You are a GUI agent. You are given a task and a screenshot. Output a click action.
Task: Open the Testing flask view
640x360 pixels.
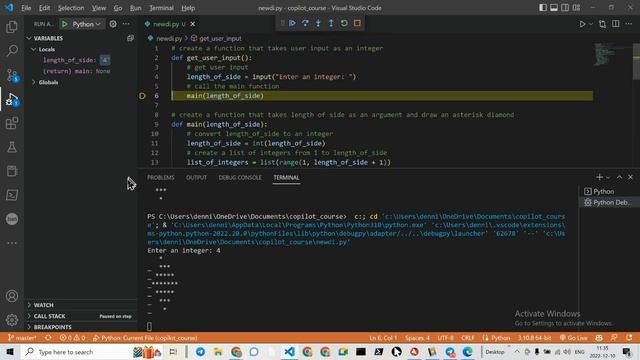coord(12,147)
